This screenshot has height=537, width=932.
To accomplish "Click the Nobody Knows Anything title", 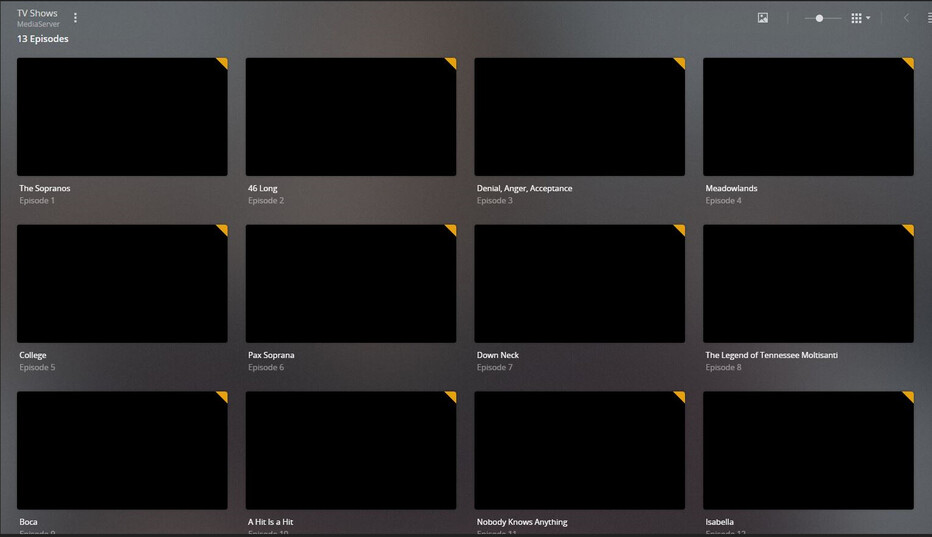I will pyautogui.click(x=522, y=522).
